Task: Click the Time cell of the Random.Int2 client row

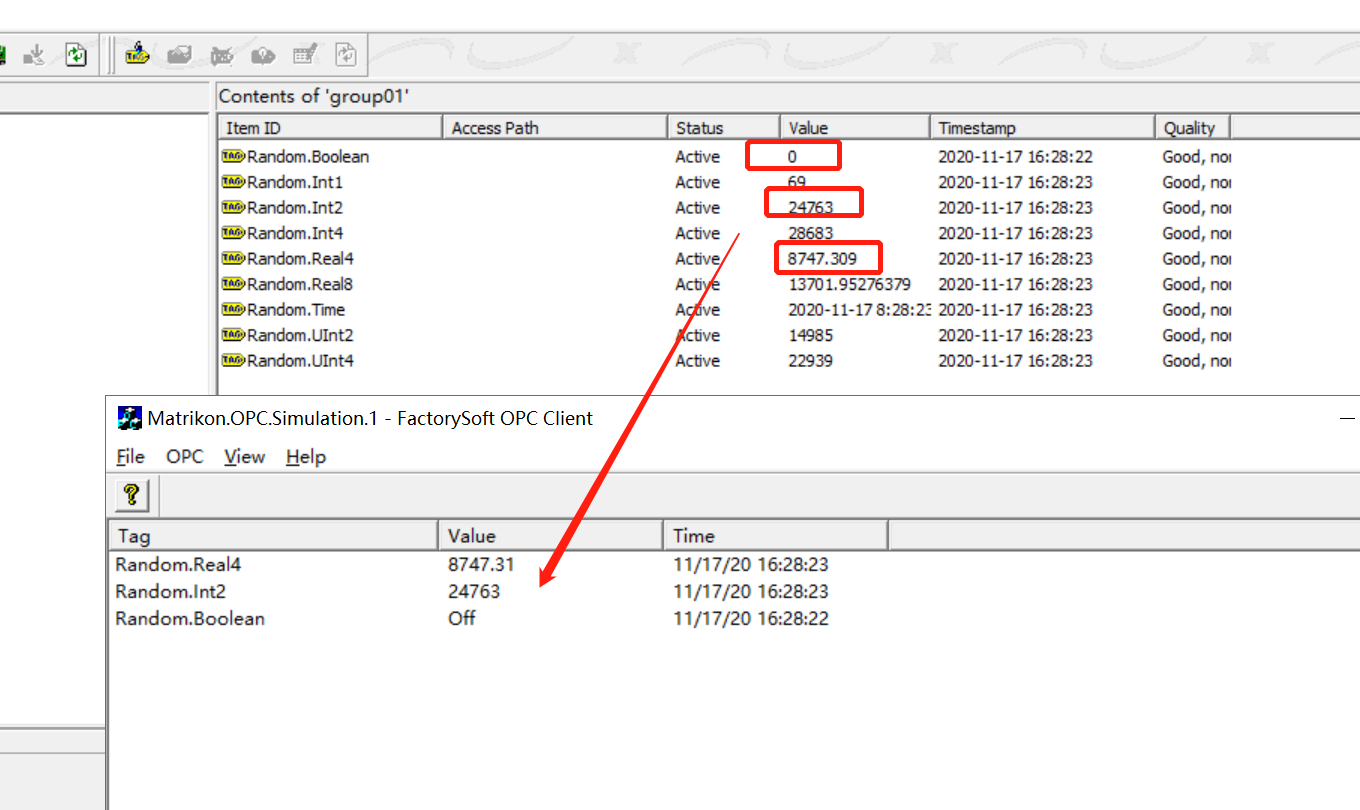Action: 751,591
